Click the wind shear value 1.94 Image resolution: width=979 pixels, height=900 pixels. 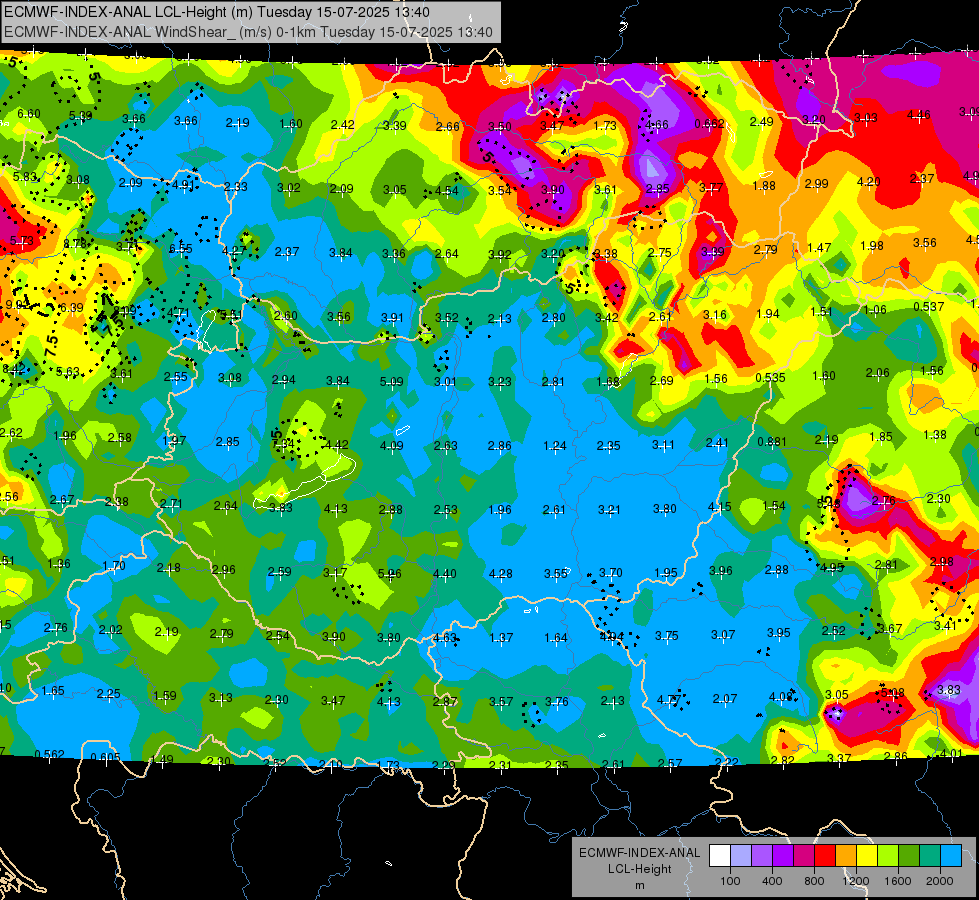point(768,313)
